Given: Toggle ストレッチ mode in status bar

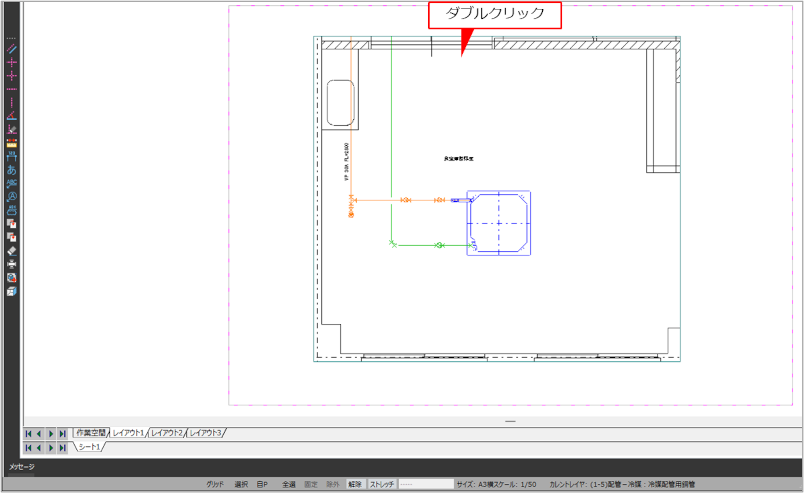Looking at the screenshot, I should (x=381, y=484).
